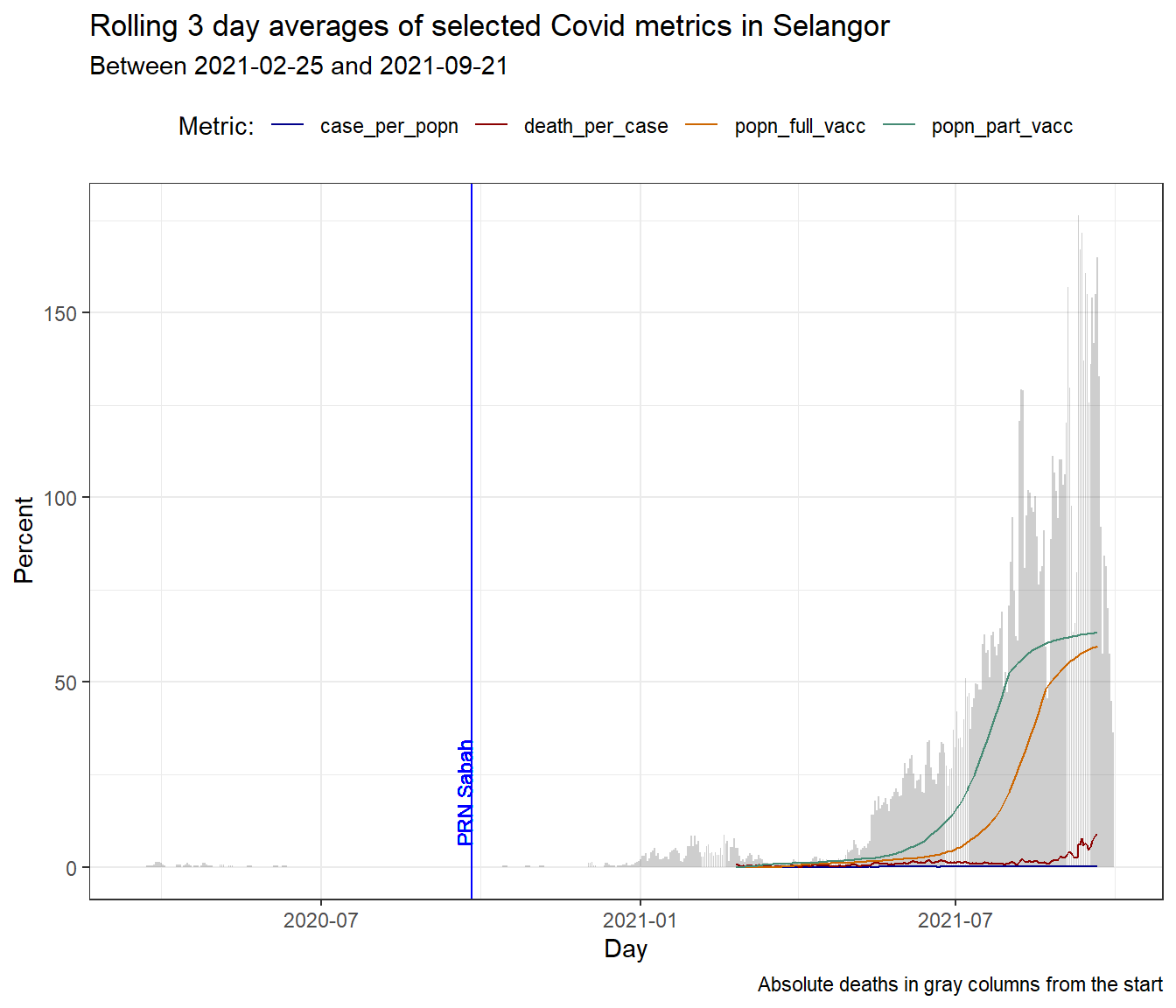
Task: Click the death_per_case legend label
Action: pos(596,126)
